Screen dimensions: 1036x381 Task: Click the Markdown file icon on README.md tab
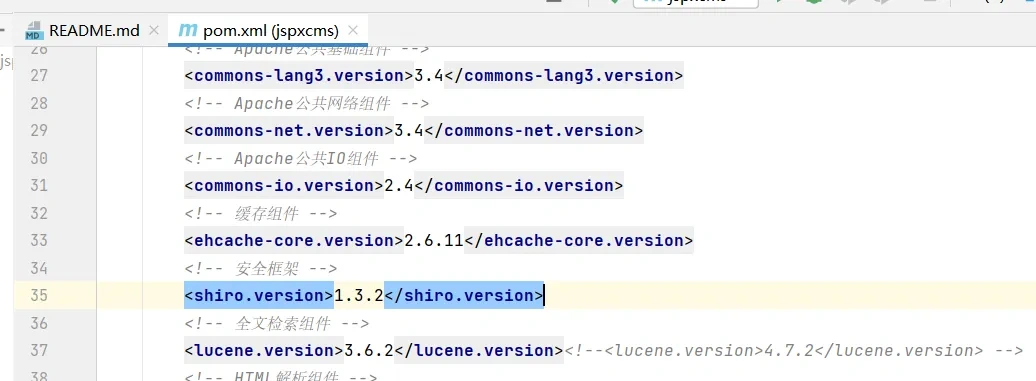(x=33, y=30)
